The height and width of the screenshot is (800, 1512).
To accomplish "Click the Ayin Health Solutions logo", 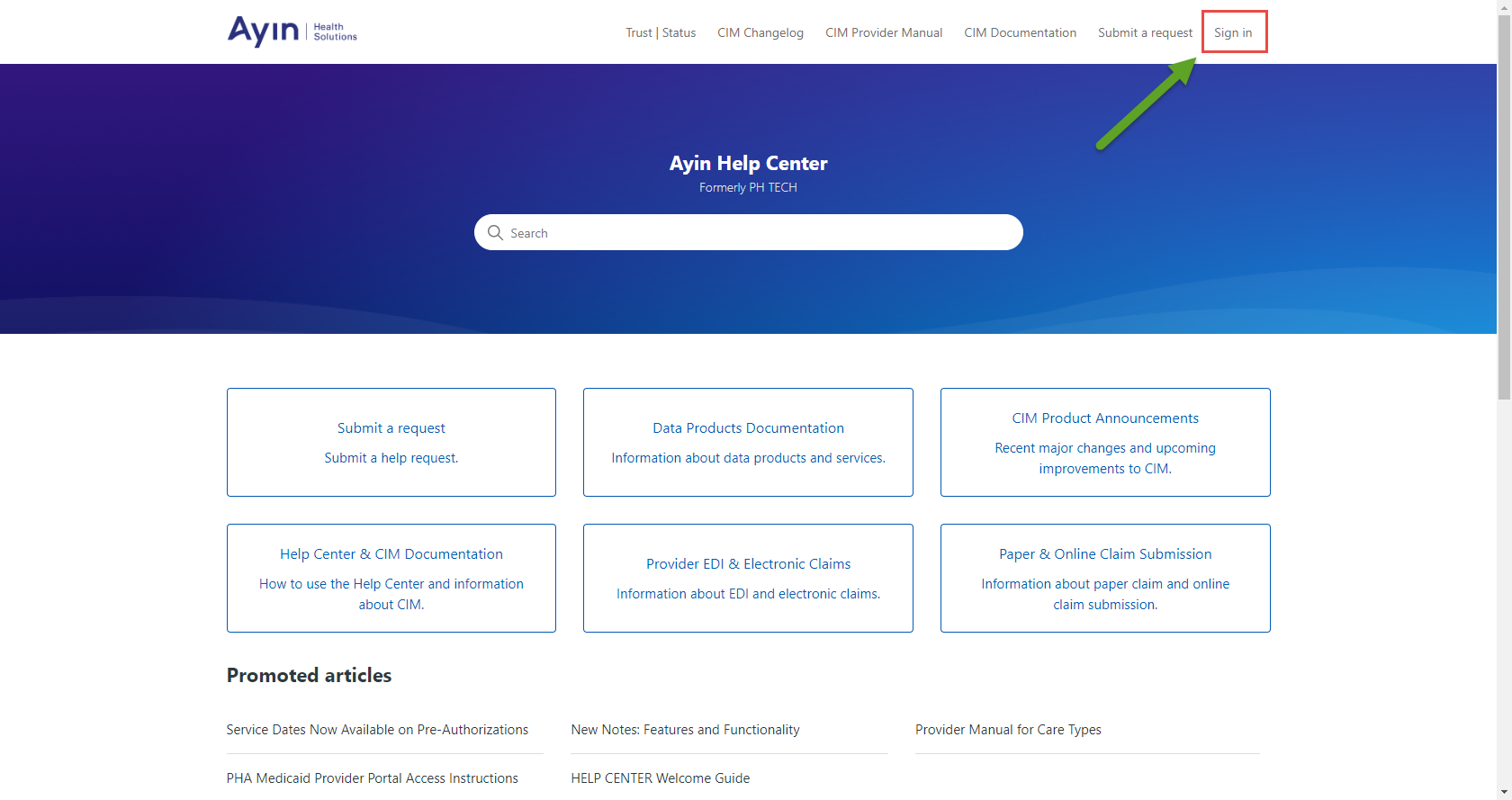I will (x=292, y=31).
